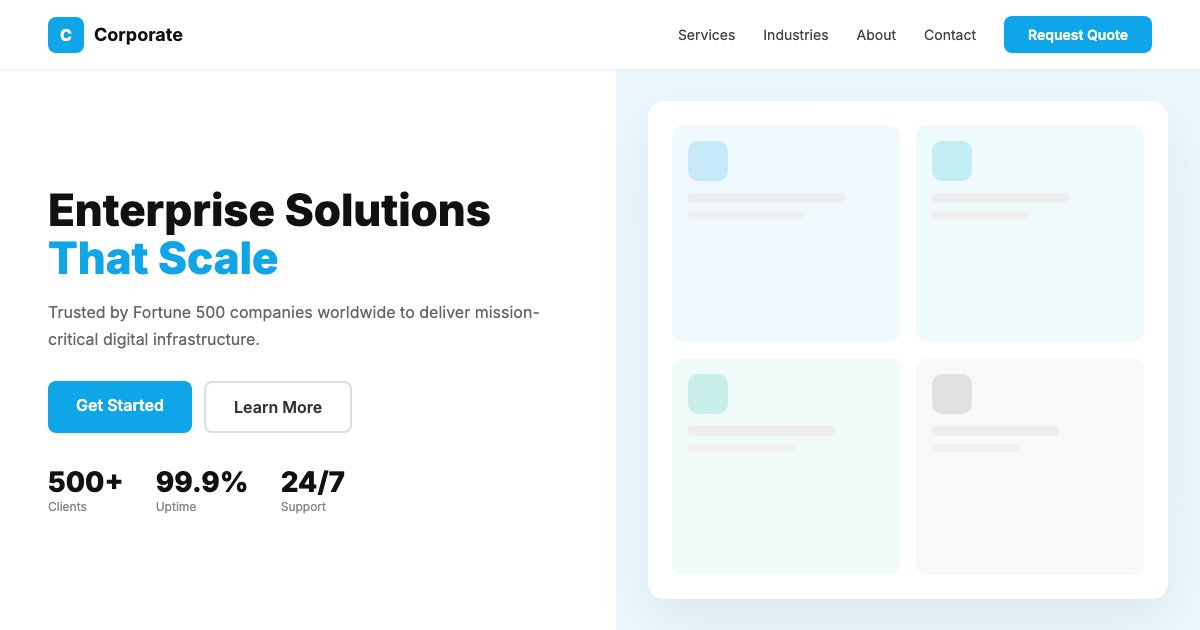The width and height of the screenshot is (1200, 630).
Task: Open the About page link
Action: pos(876,35)
